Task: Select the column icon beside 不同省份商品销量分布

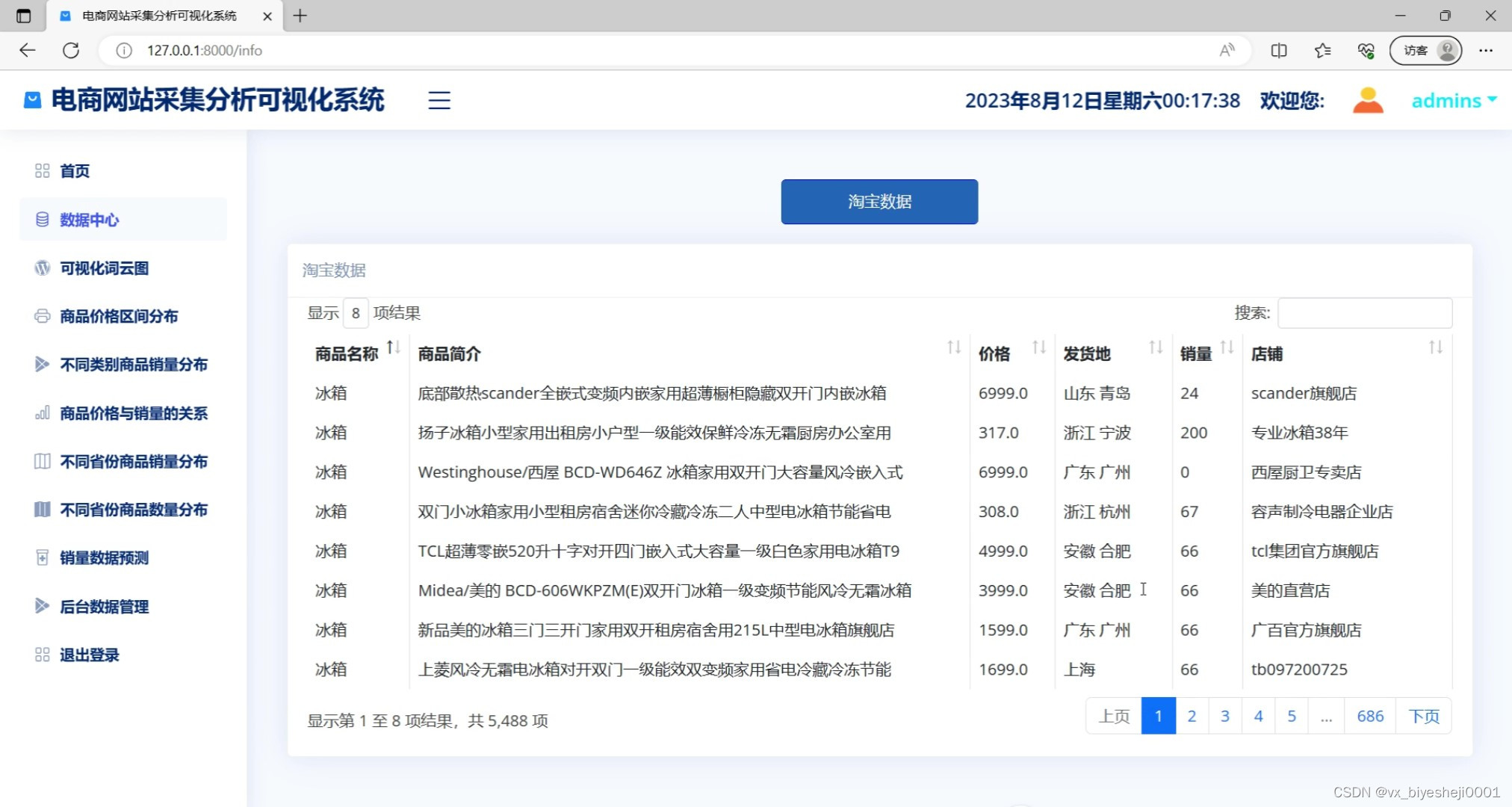Action: (x=43, y=461)
